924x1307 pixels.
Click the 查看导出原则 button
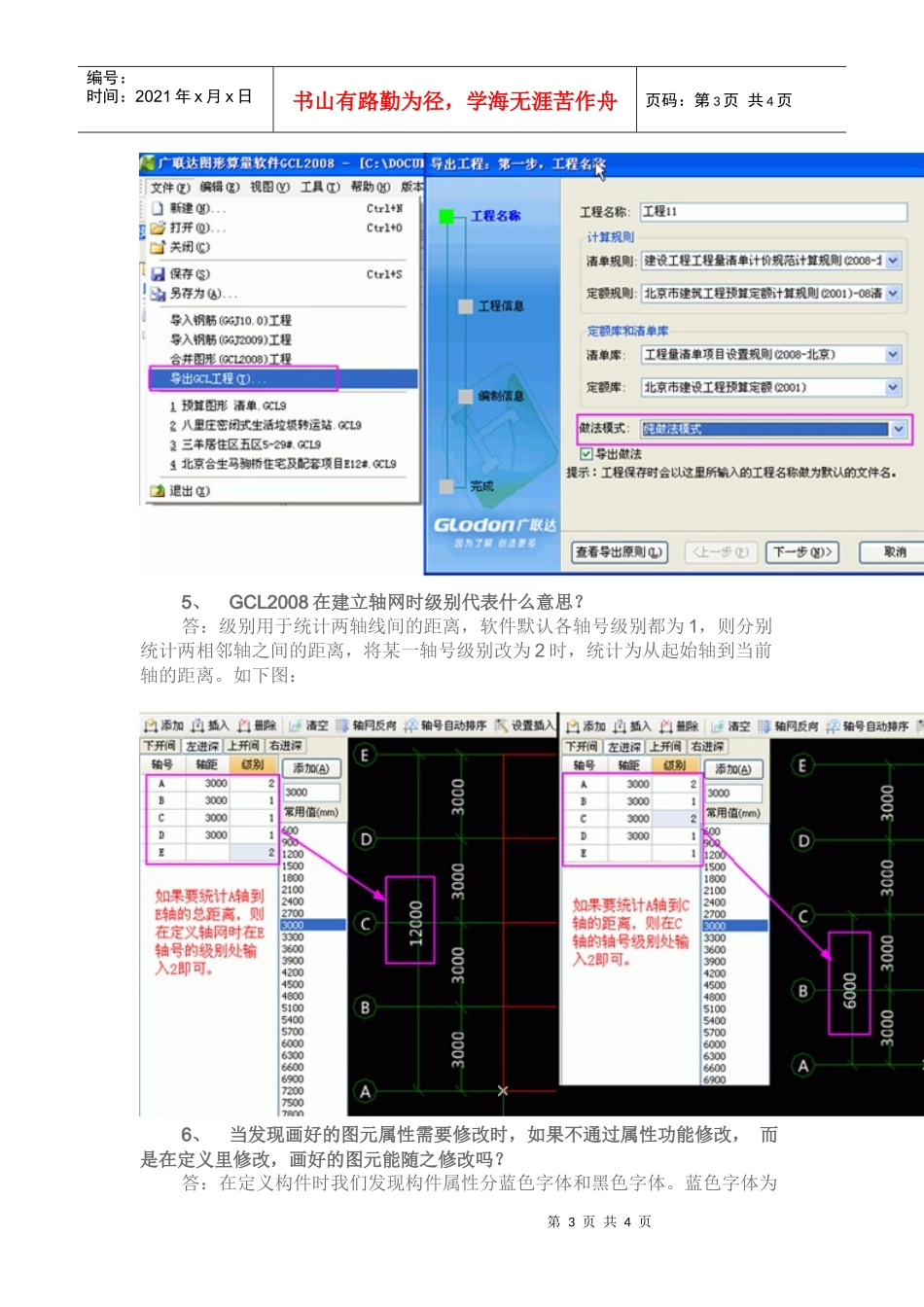619,552
